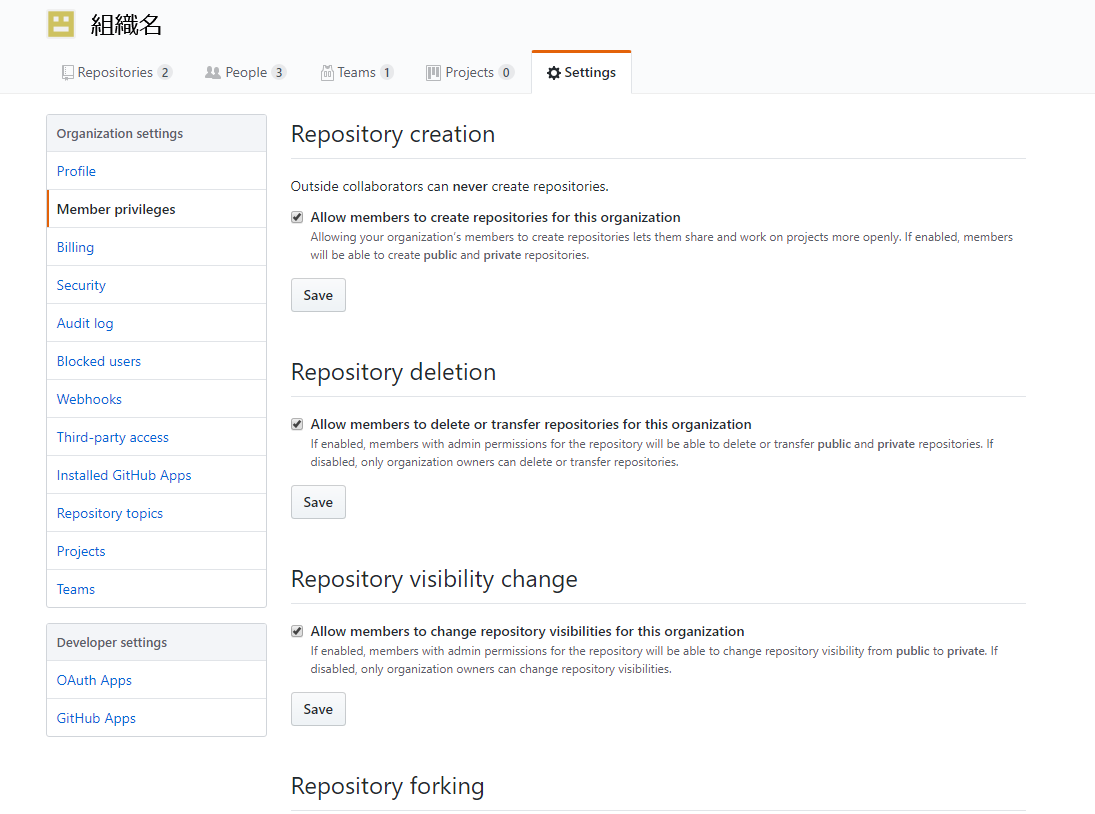
Task: Open Profile in organization settings
Action: click(x=76, y=171)
